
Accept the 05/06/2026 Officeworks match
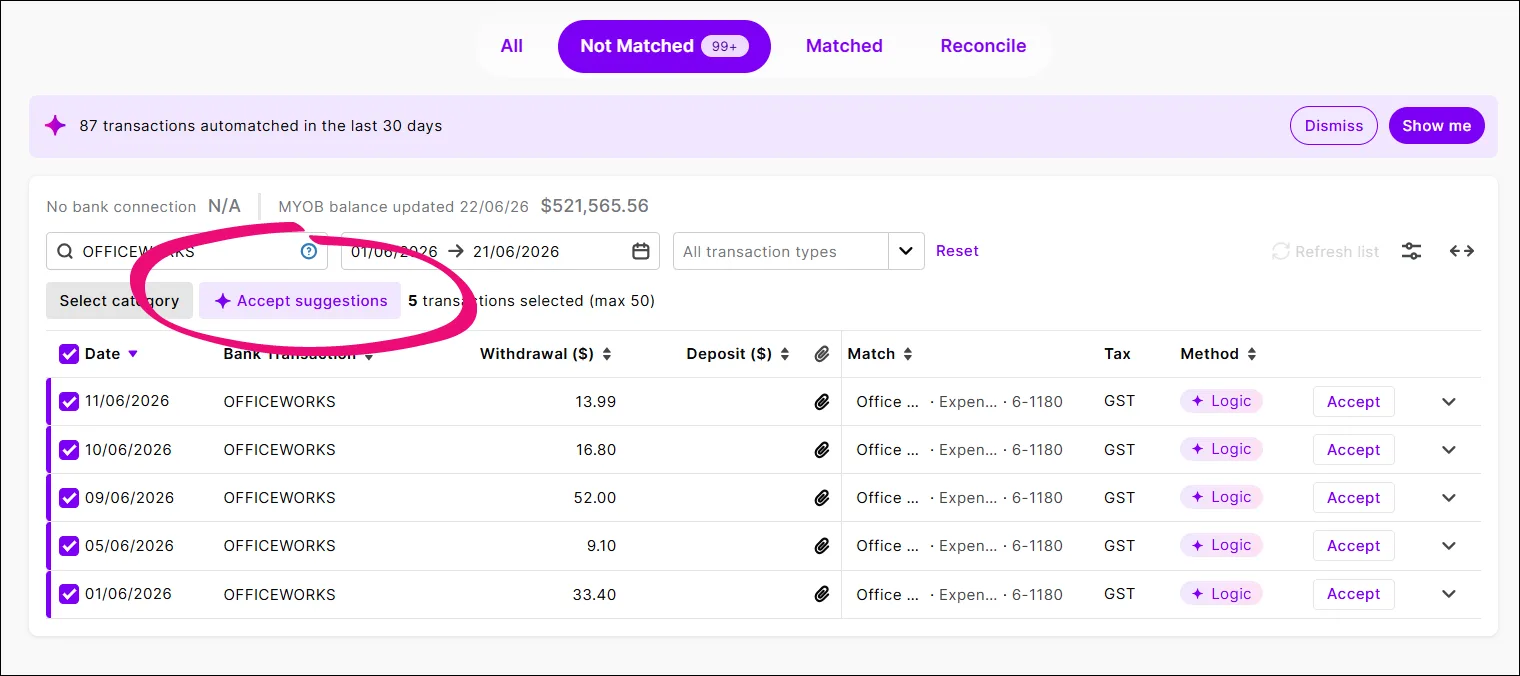pyautogui.click(x=1353, y=546)
